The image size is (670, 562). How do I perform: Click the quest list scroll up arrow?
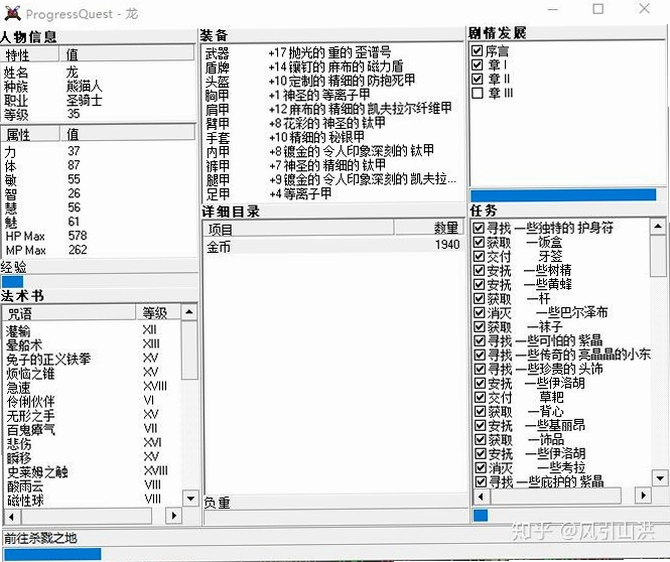tap(658, 226)
